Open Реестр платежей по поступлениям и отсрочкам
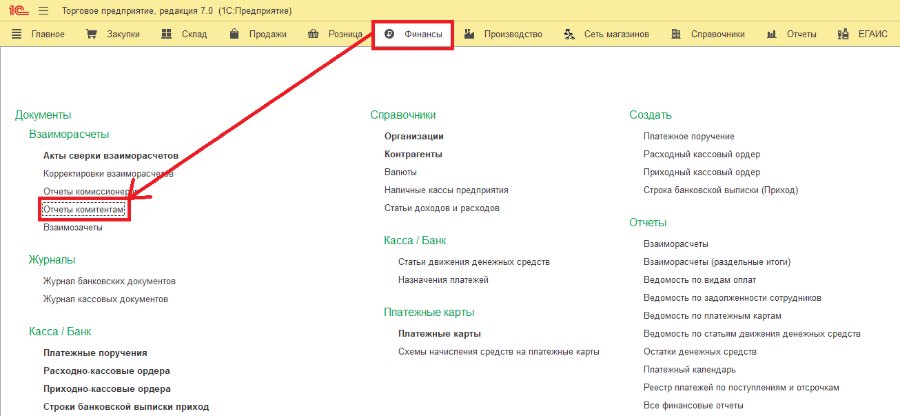The width and height of the screenshot is (900, 416). pyautogui.click(x=742, y=387)
